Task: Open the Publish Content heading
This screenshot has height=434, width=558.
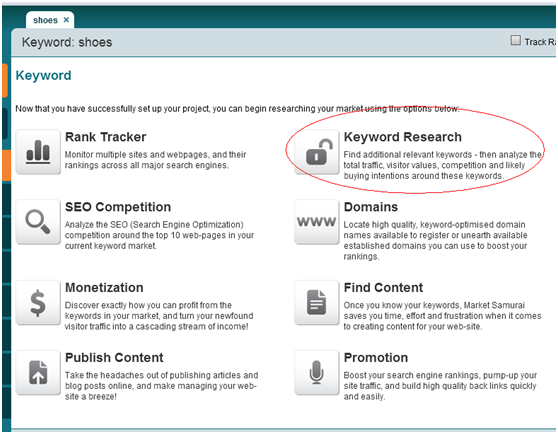Action: tap(114, 358)
